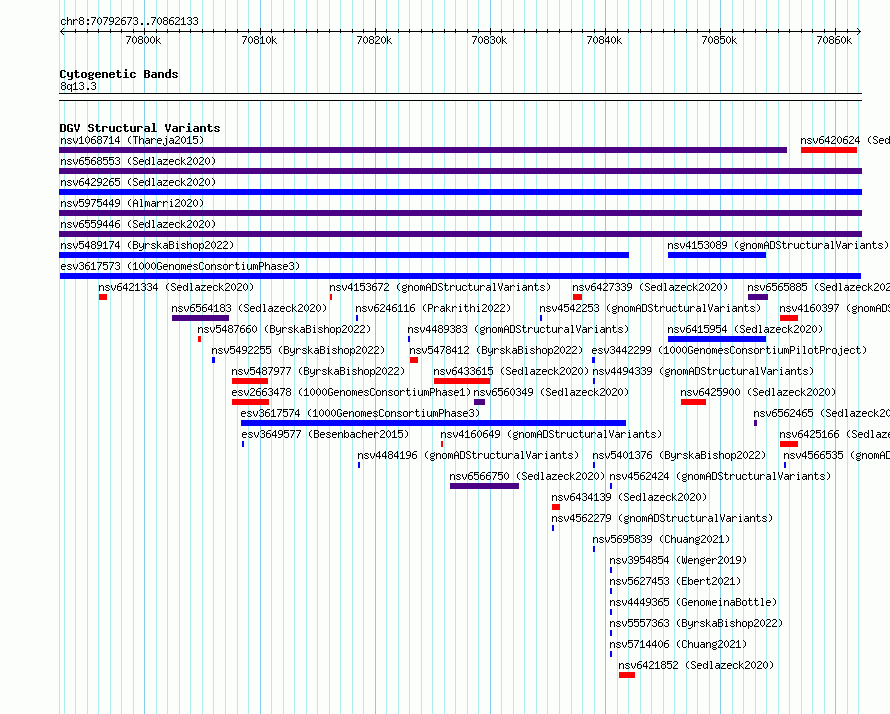Screen dimensions: 890x714
Task: Open nsv6246116 (Prakrithi2022) label
Action: [x=433, y=308]
